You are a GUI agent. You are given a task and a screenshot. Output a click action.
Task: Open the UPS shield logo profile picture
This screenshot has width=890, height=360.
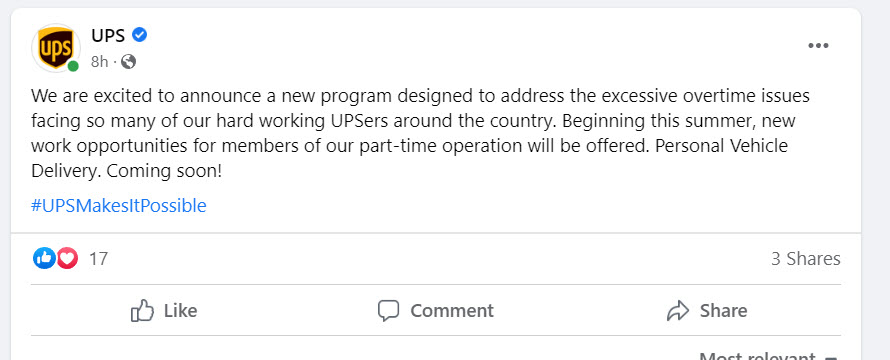click(x=56, y=48)
